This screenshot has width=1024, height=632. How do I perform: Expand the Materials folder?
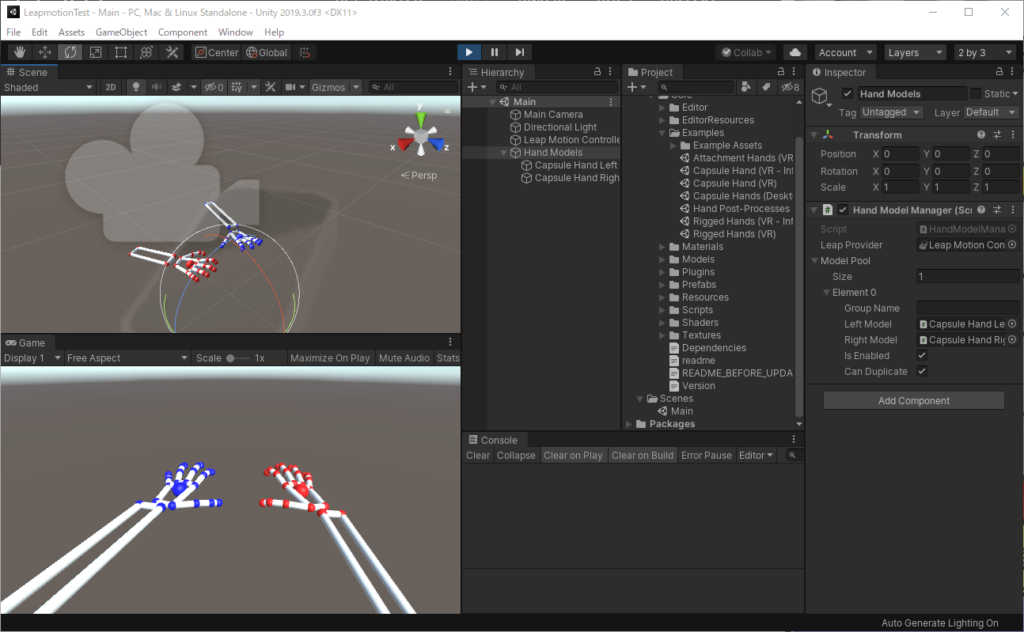(x=662, y=247)
